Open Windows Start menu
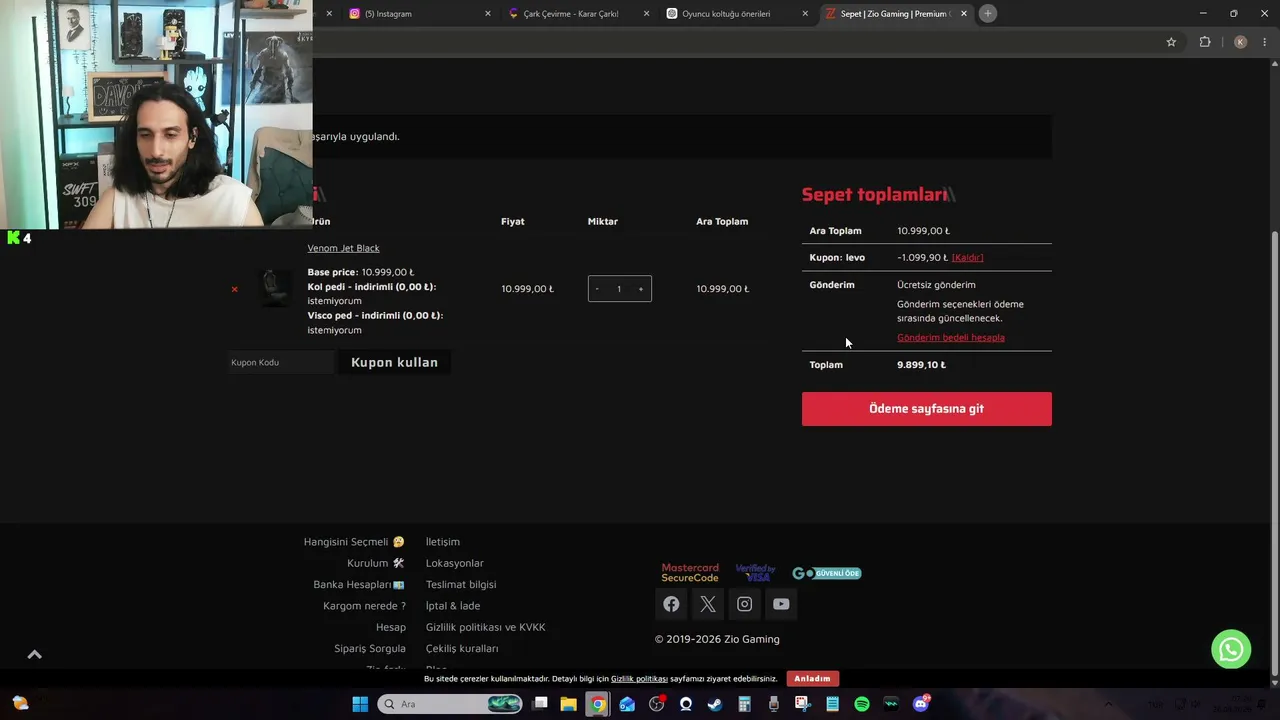 point(360,704)
